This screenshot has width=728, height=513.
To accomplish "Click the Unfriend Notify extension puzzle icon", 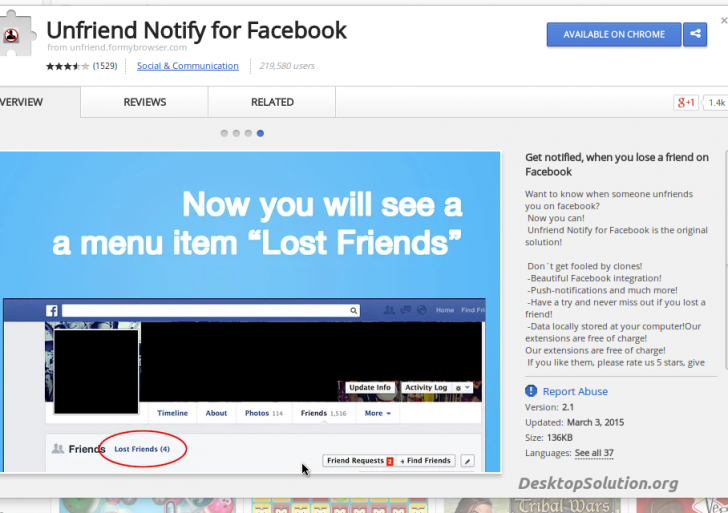I will tap(17, 33).
